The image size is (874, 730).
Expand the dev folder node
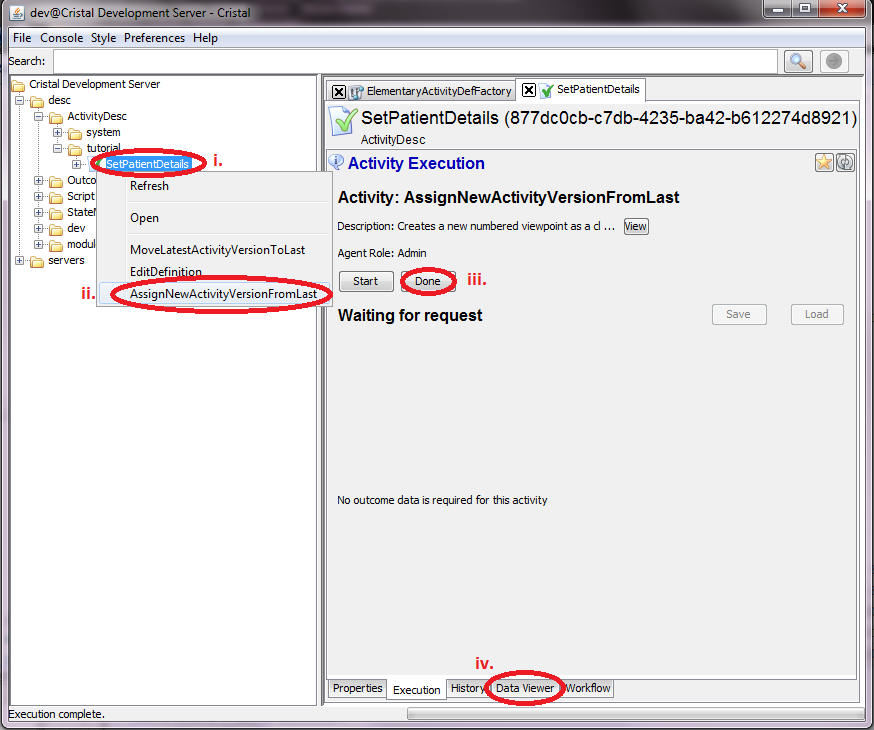click(x=38, y=228)
